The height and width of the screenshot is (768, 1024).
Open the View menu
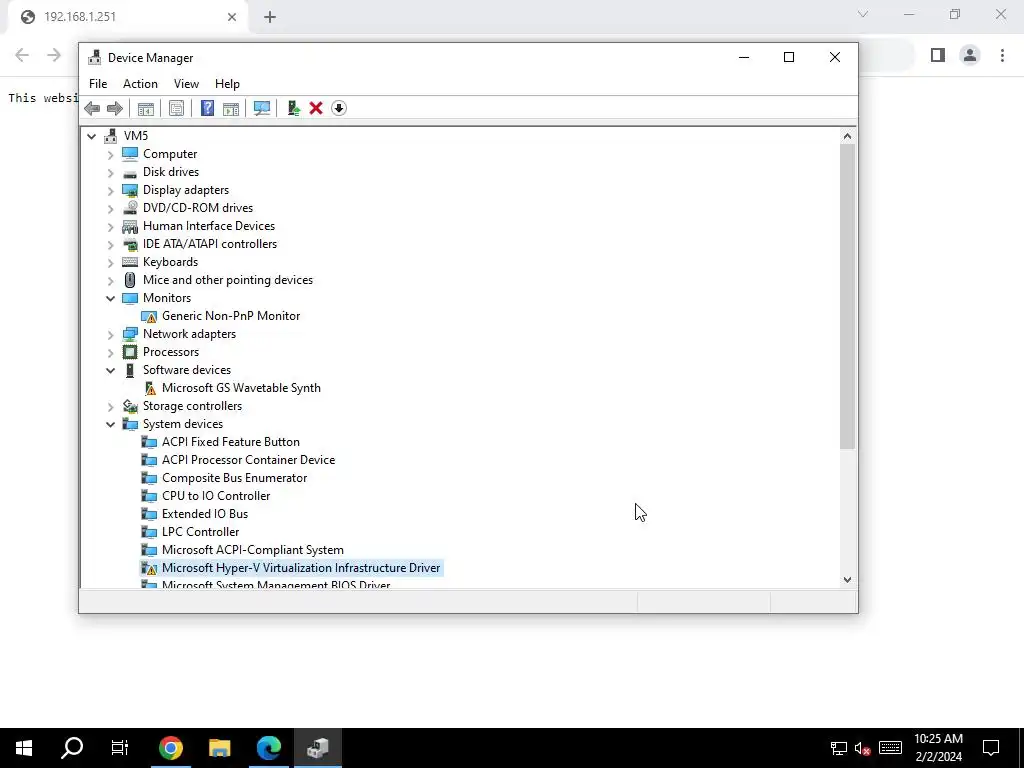[x=186, y=84]
